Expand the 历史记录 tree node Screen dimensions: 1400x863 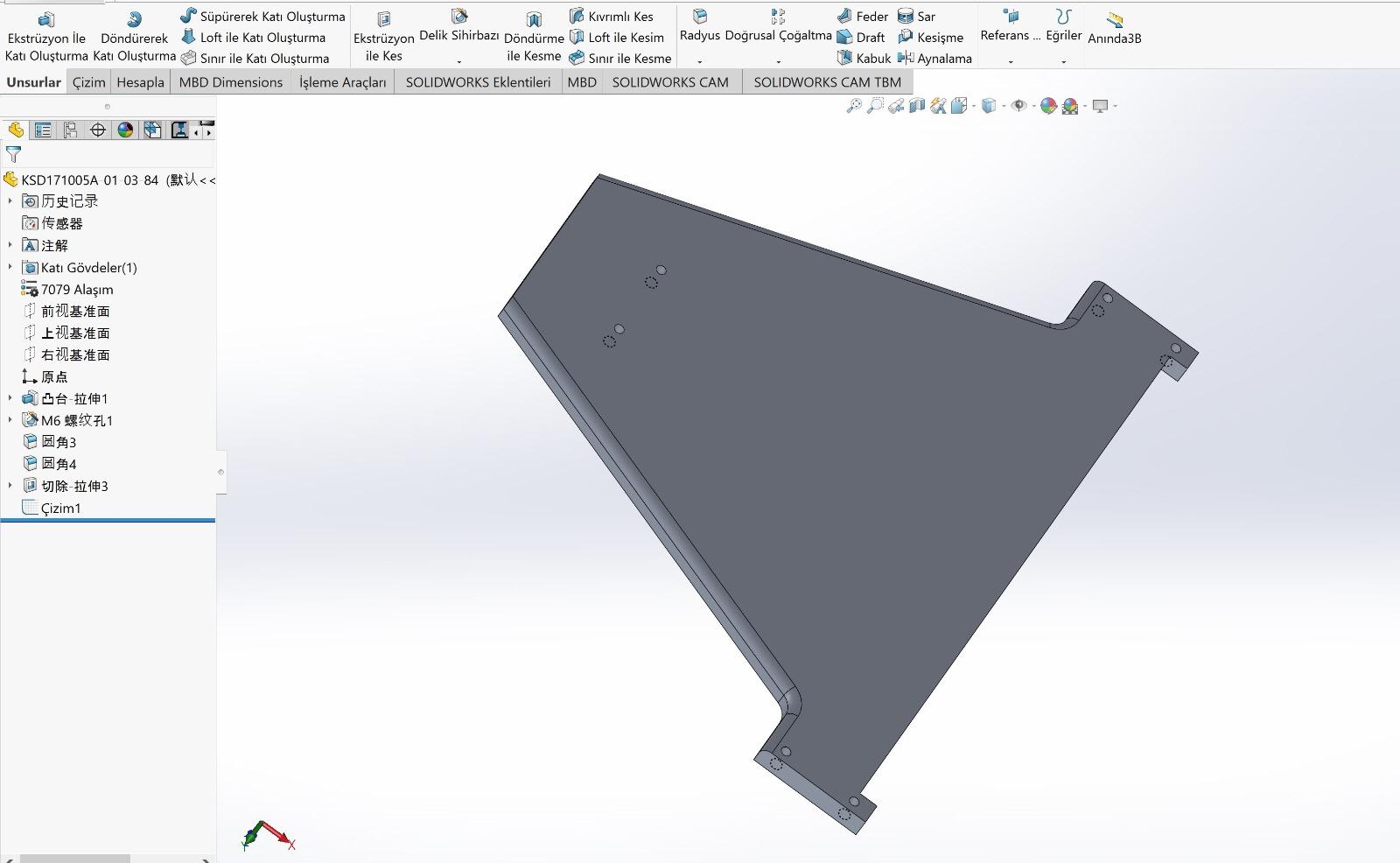tap(10, 201)
